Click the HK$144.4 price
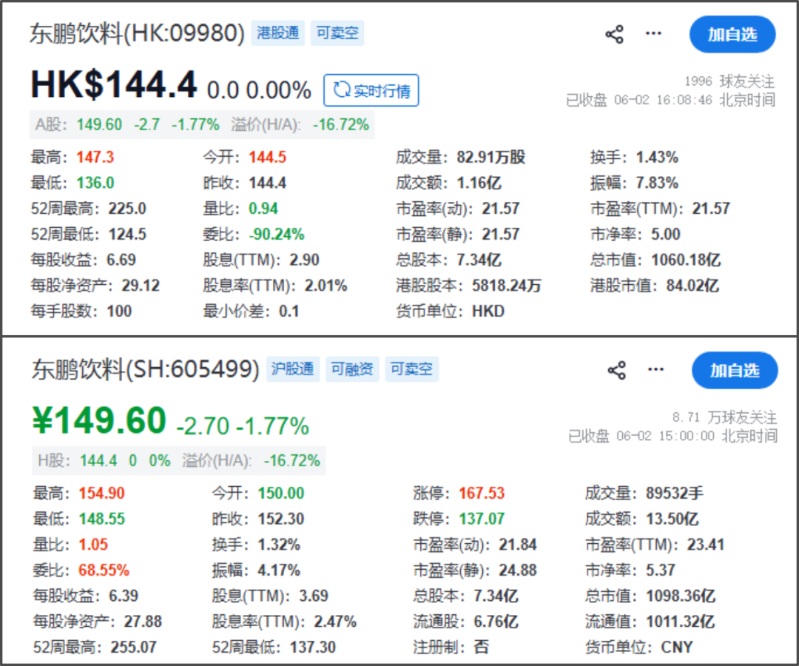This screenshot has height=666, width=799. pyautogui.click(x=114, y=85)
